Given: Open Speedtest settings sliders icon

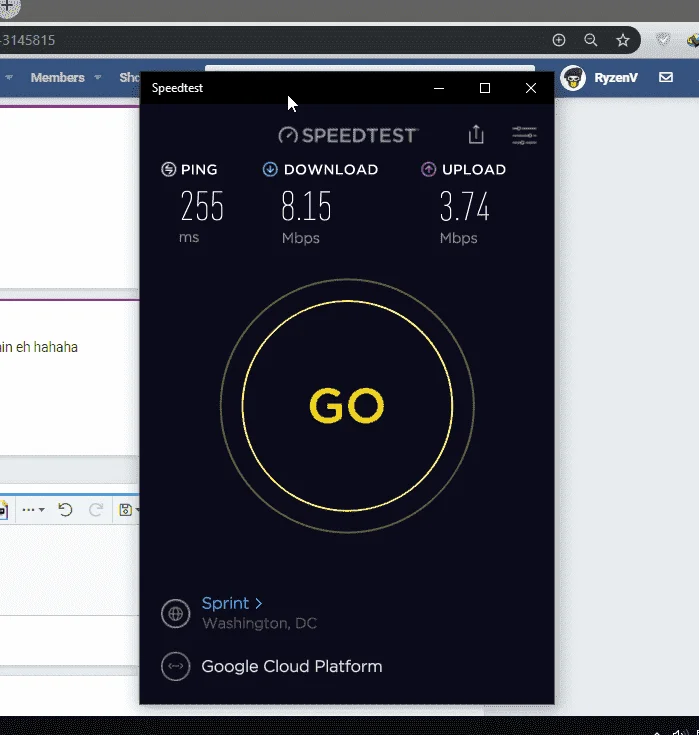Looking at the screenshot, I should [x=524, y=135].
